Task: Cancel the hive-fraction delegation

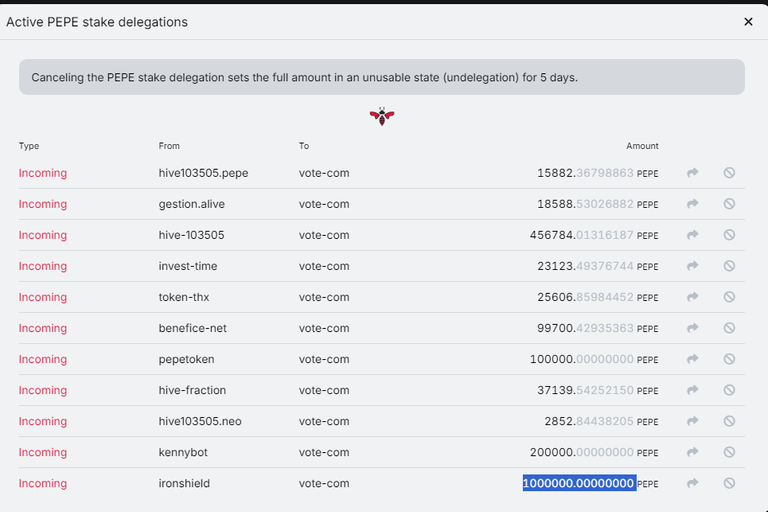Action: (729, 390)
